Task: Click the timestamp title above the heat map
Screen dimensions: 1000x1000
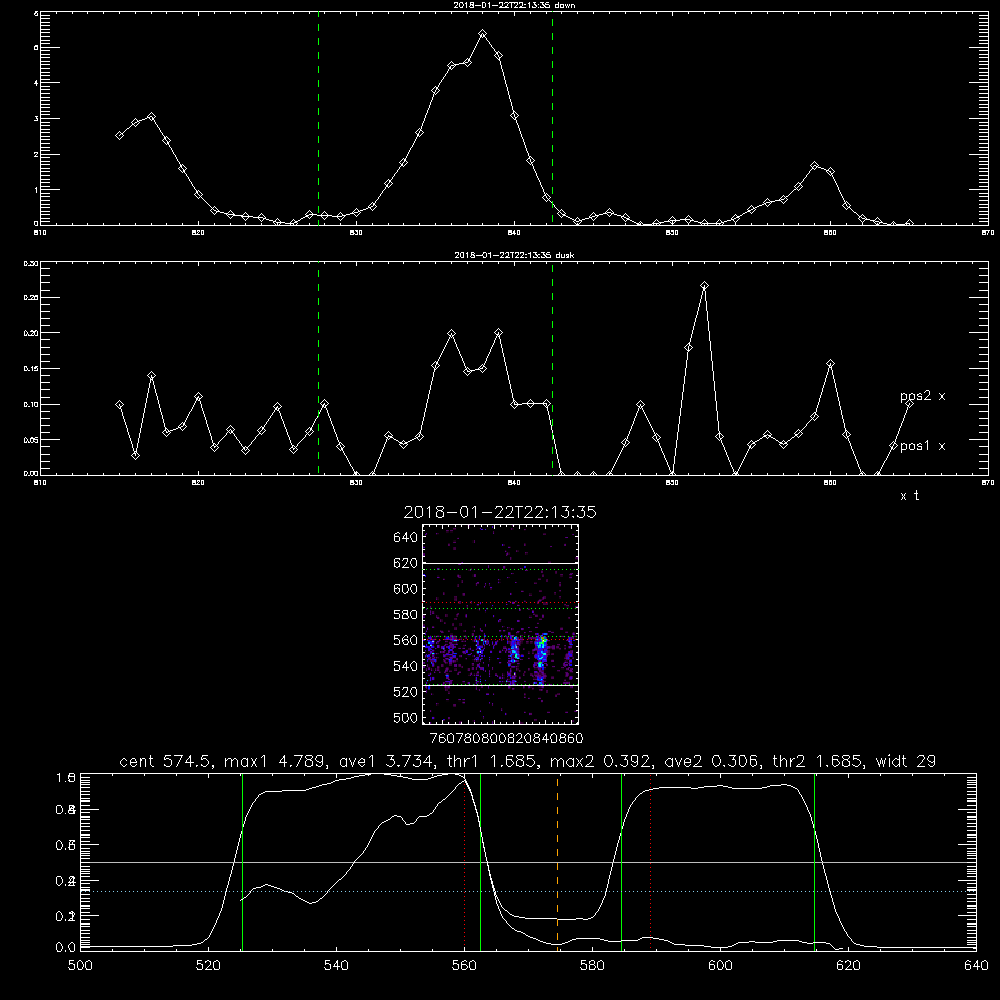Action: tap(500, 512)
